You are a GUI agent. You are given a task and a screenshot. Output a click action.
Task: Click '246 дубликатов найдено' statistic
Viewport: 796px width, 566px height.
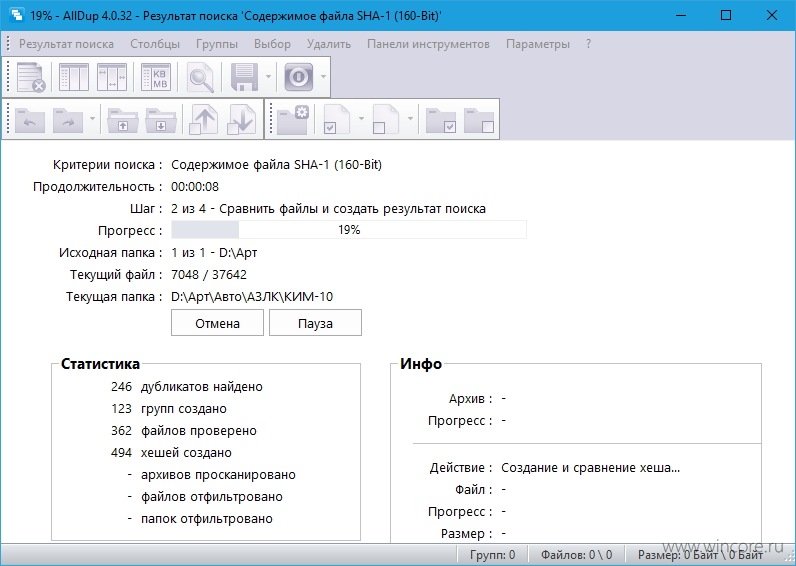[x=187, y=387]
